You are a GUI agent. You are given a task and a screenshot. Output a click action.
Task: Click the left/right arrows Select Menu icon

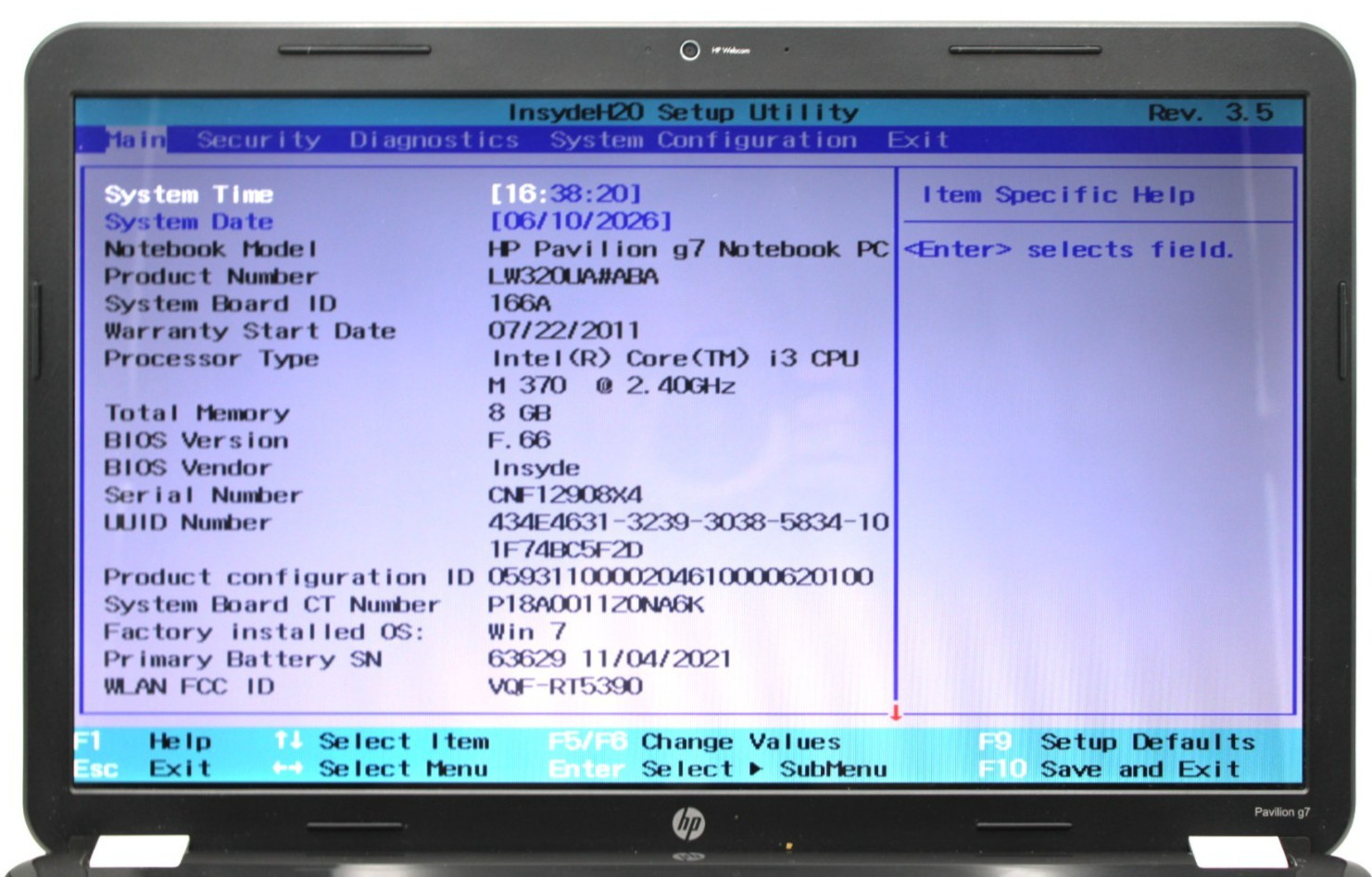(288, 769)
